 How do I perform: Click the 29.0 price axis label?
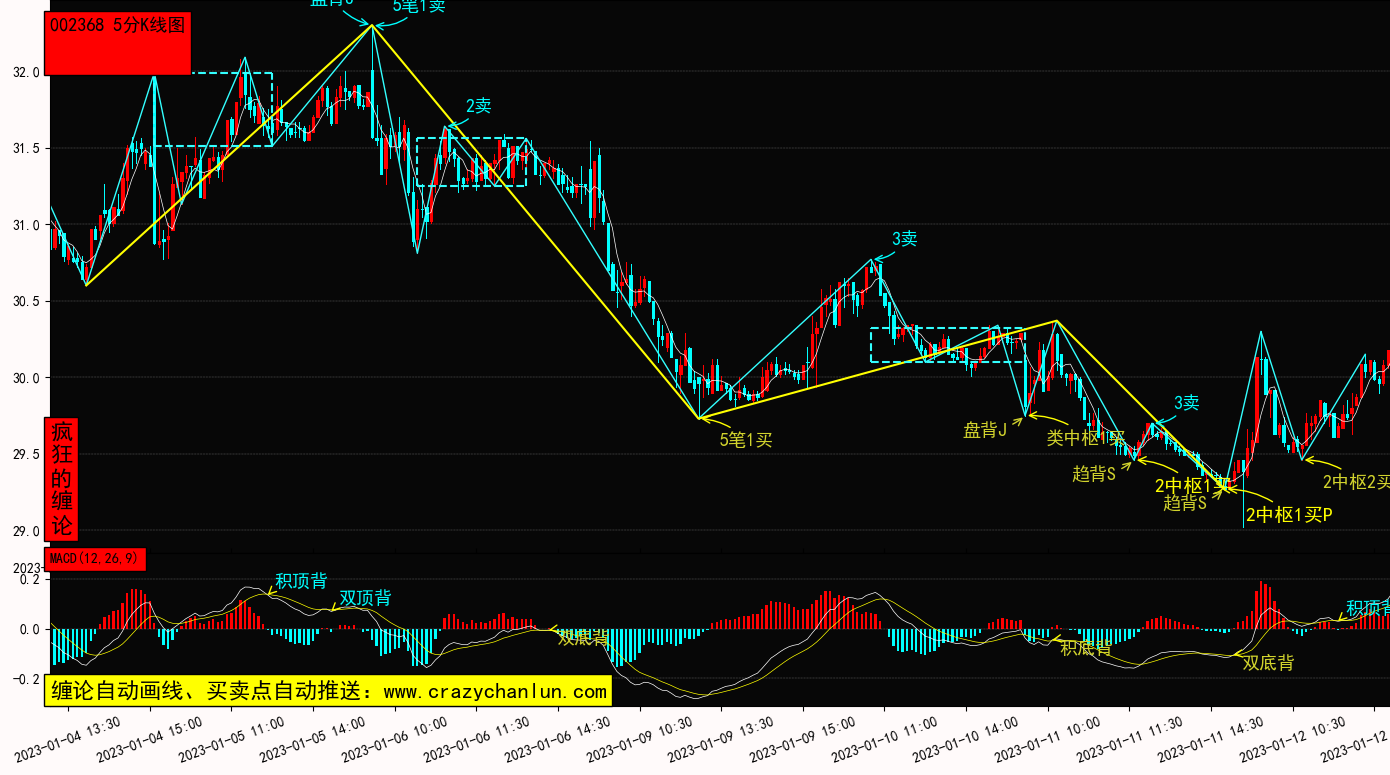(26, 531)
